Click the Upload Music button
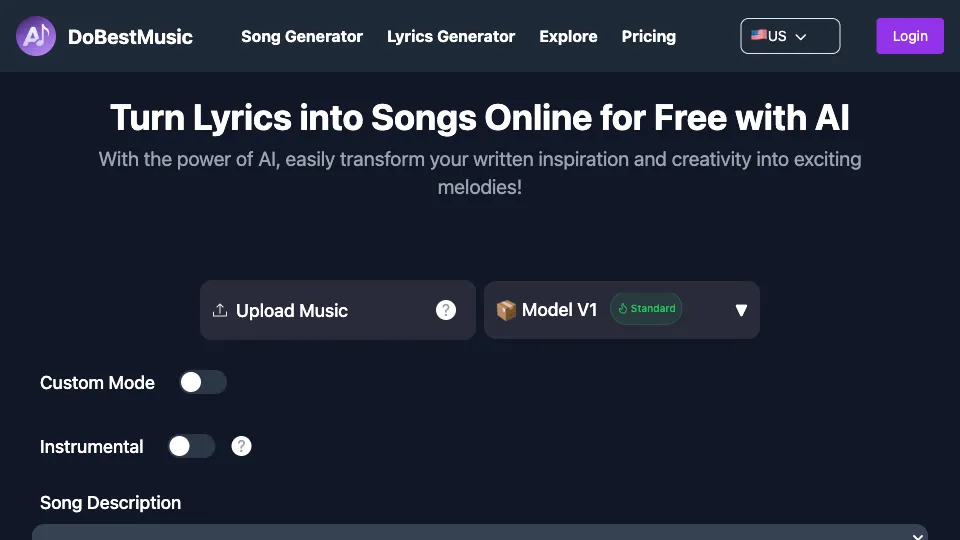 (337, 310)
